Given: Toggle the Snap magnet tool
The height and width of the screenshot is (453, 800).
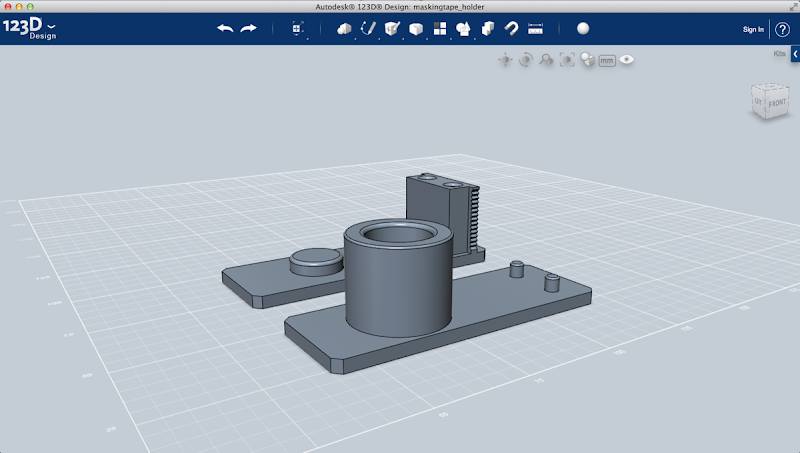Looking at the screenshot, I should pos(511,29).
